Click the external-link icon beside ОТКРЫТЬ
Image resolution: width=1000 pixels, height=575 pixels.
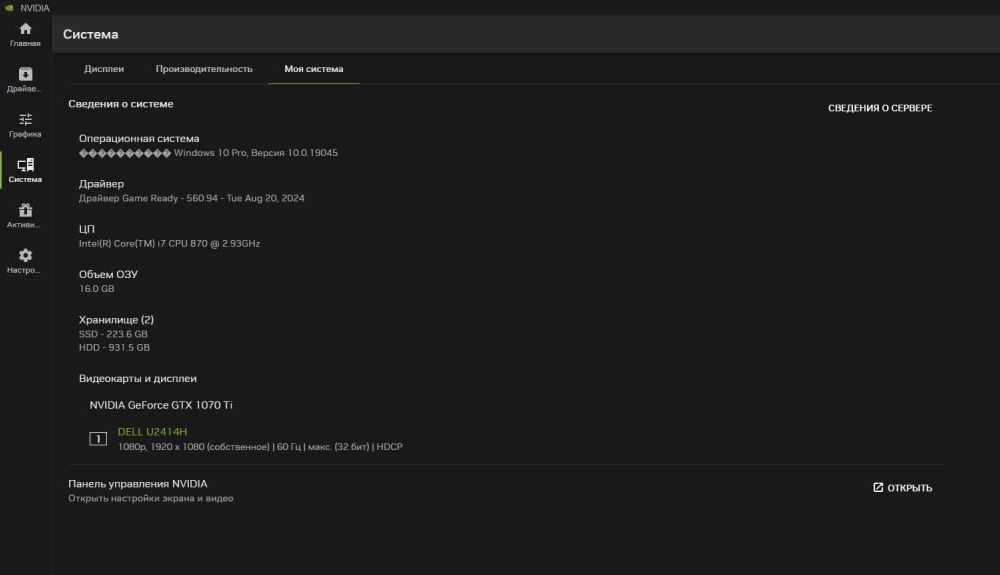point(878,488)
